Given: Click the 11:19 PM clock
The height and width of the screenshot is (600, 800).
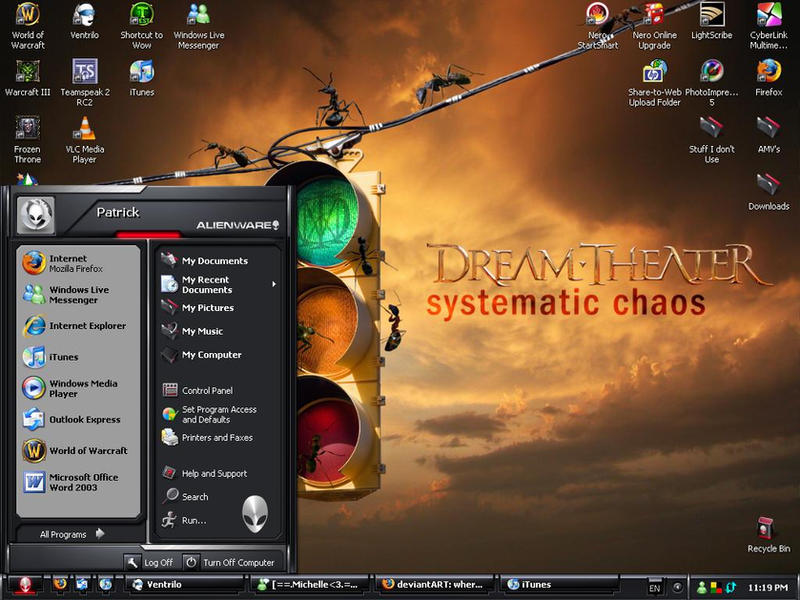Looking at the screenshot, I should [768, 588].
